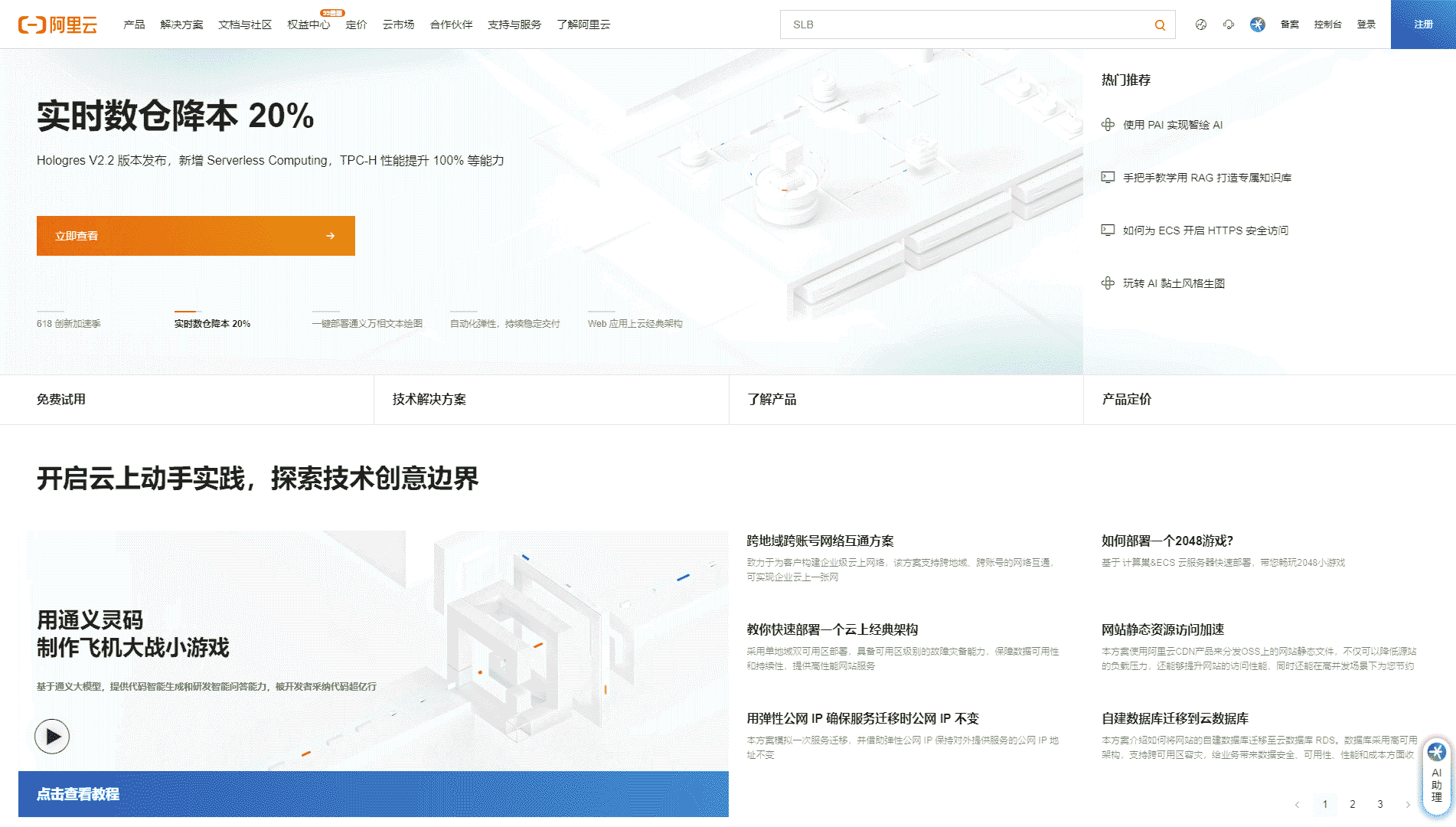Select pagination page 3

point(1380,804)
